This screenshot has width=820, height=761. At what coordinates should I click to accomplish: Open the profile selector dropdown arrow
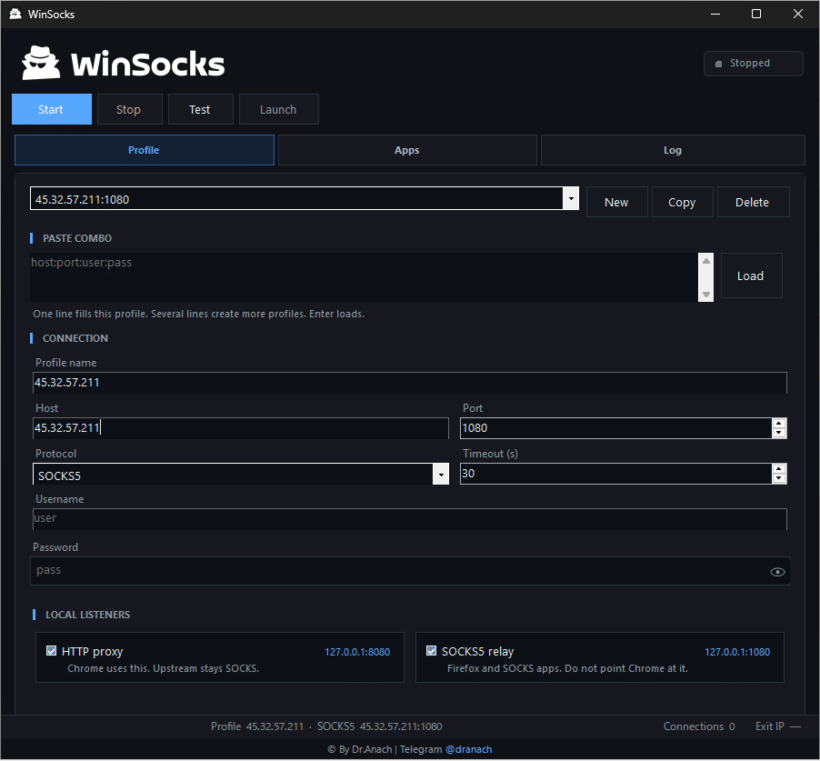(x=571, y=199)
